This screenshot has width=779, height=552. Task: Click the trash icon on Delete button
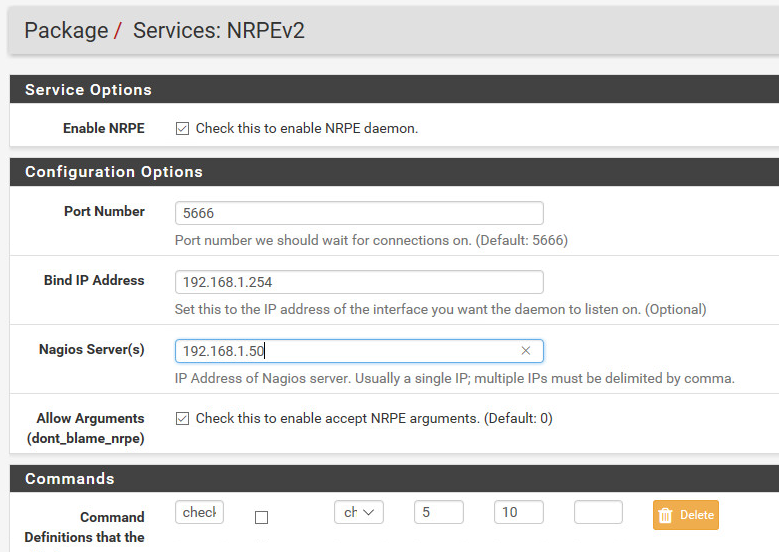click(x=665, y=515)
